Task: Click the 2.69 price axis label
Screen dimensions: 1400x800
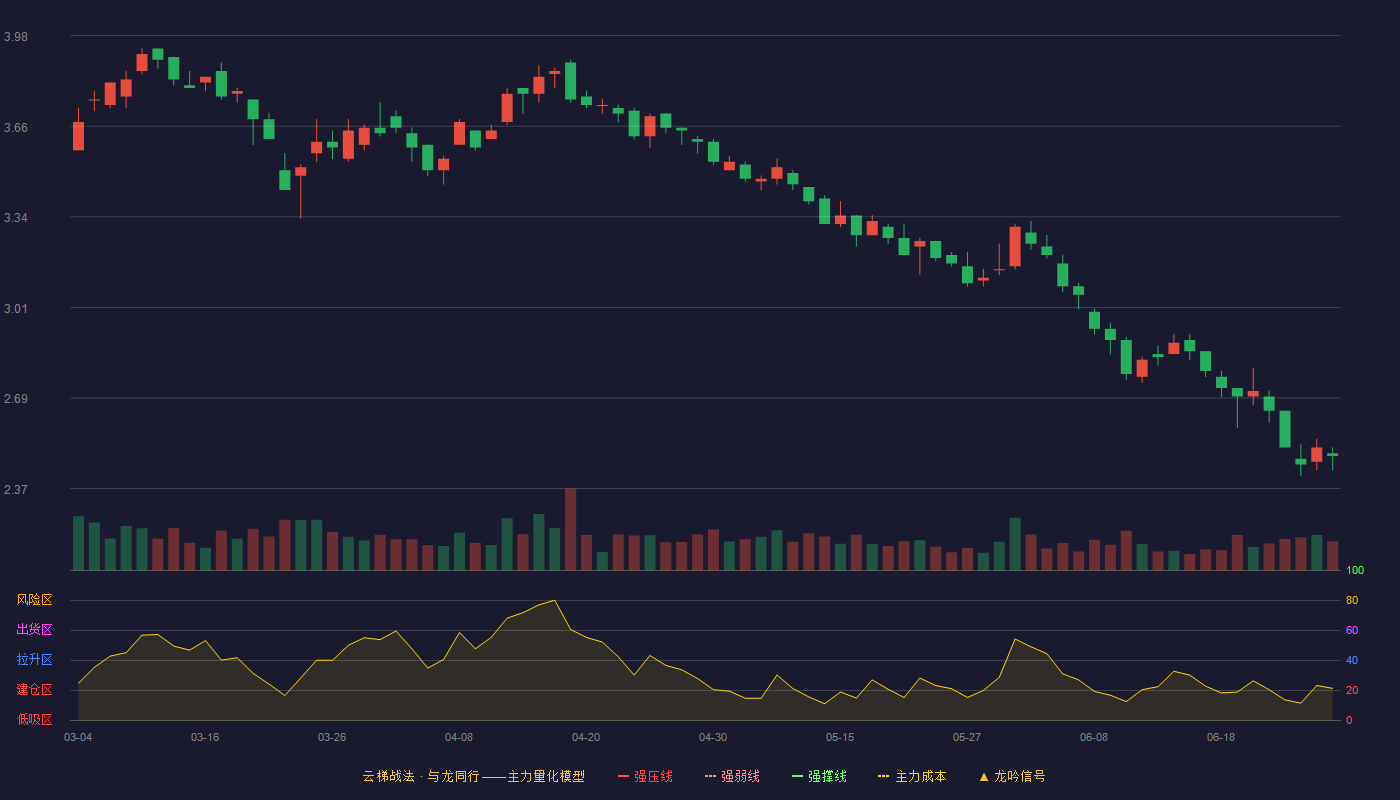Action: pos(16,399)
